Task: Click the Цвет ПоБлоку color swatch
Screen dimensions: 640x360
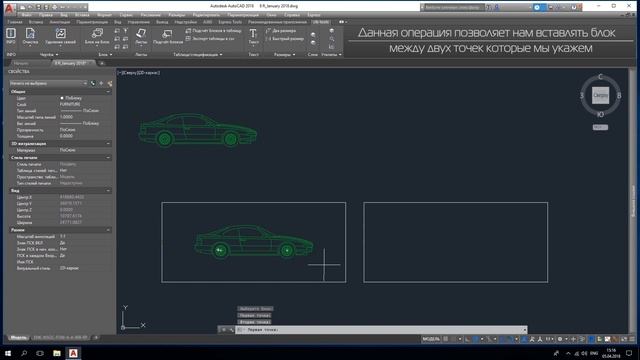Action: pos(62,98)
